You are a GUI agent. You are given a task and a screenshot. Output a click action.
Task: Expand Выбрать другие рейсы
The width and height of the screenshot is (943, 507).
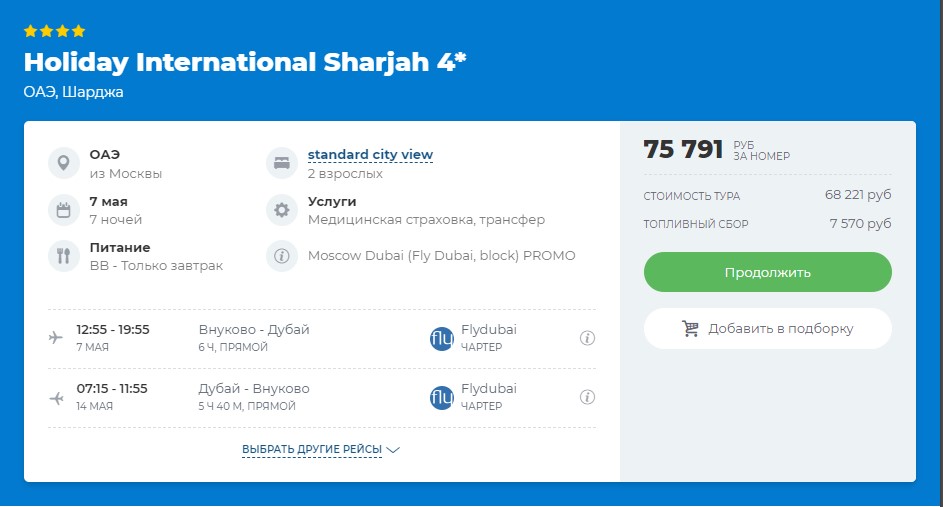tap(312, 450)
